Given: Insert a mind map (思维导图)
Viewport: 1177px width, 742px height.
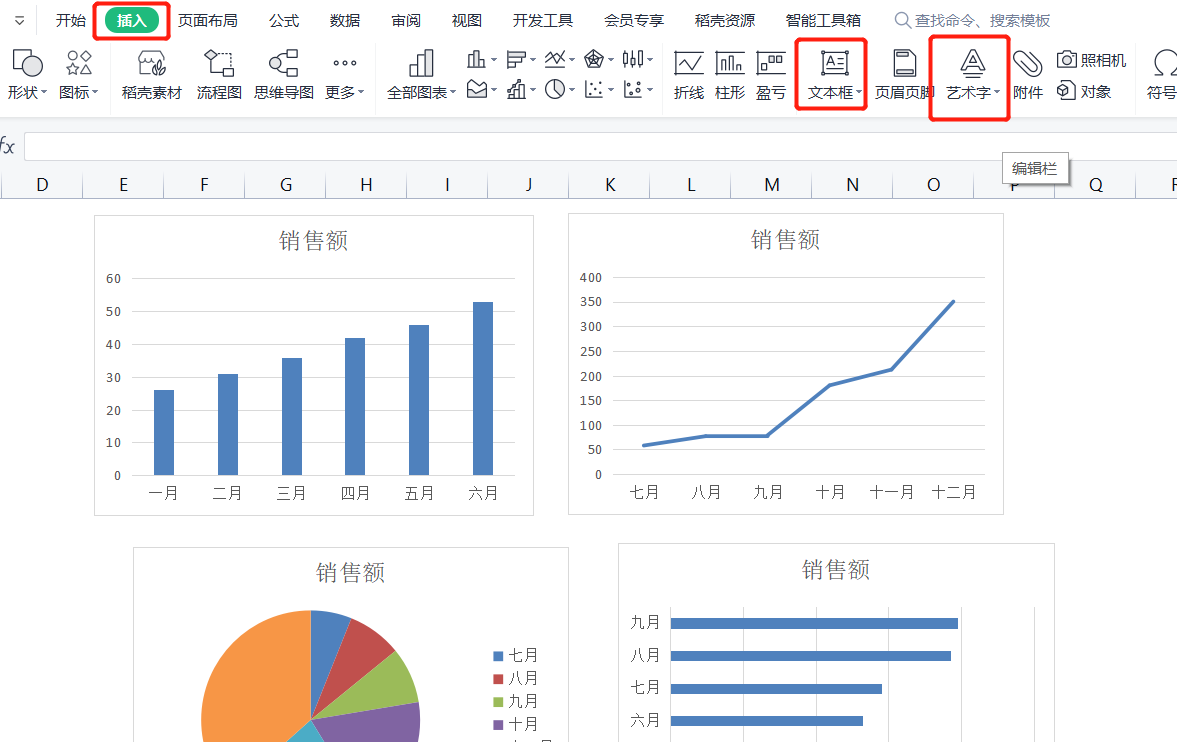Looking at the screenshot, I should click(x=284, y=74).
